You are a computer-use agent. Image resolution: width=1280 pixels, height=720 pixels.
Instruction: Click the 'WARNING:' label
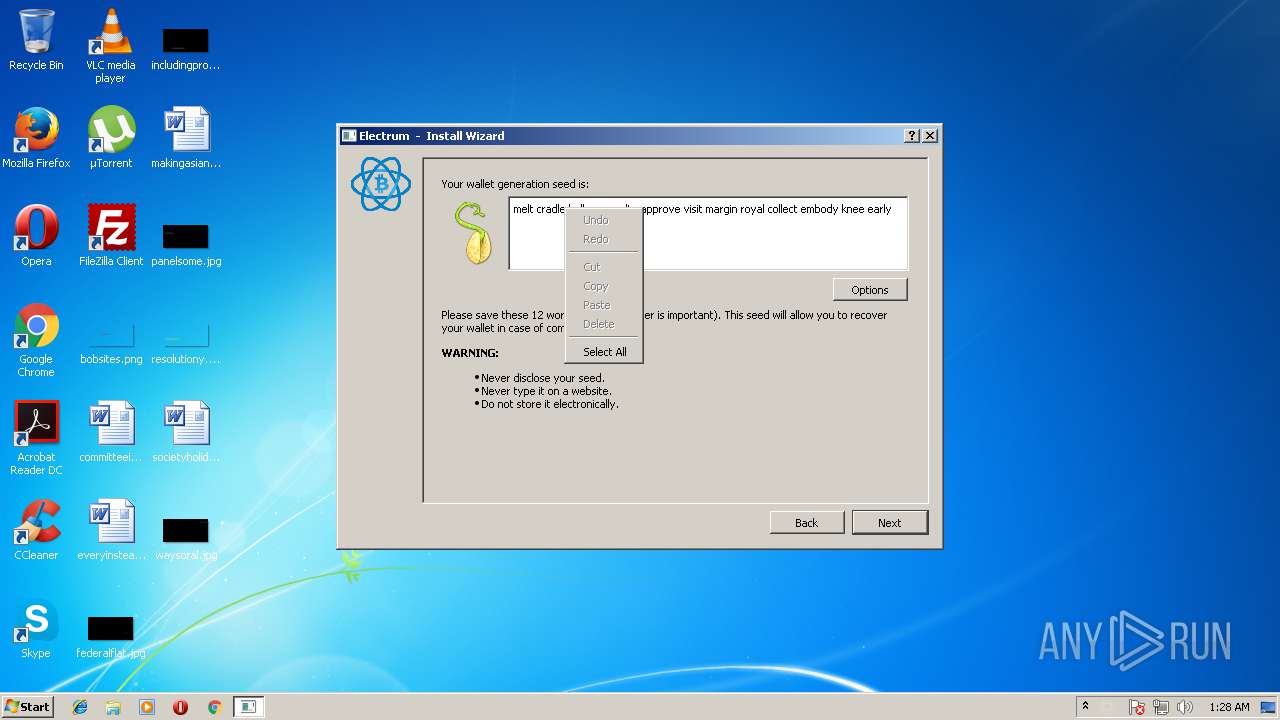pos(470,353)
